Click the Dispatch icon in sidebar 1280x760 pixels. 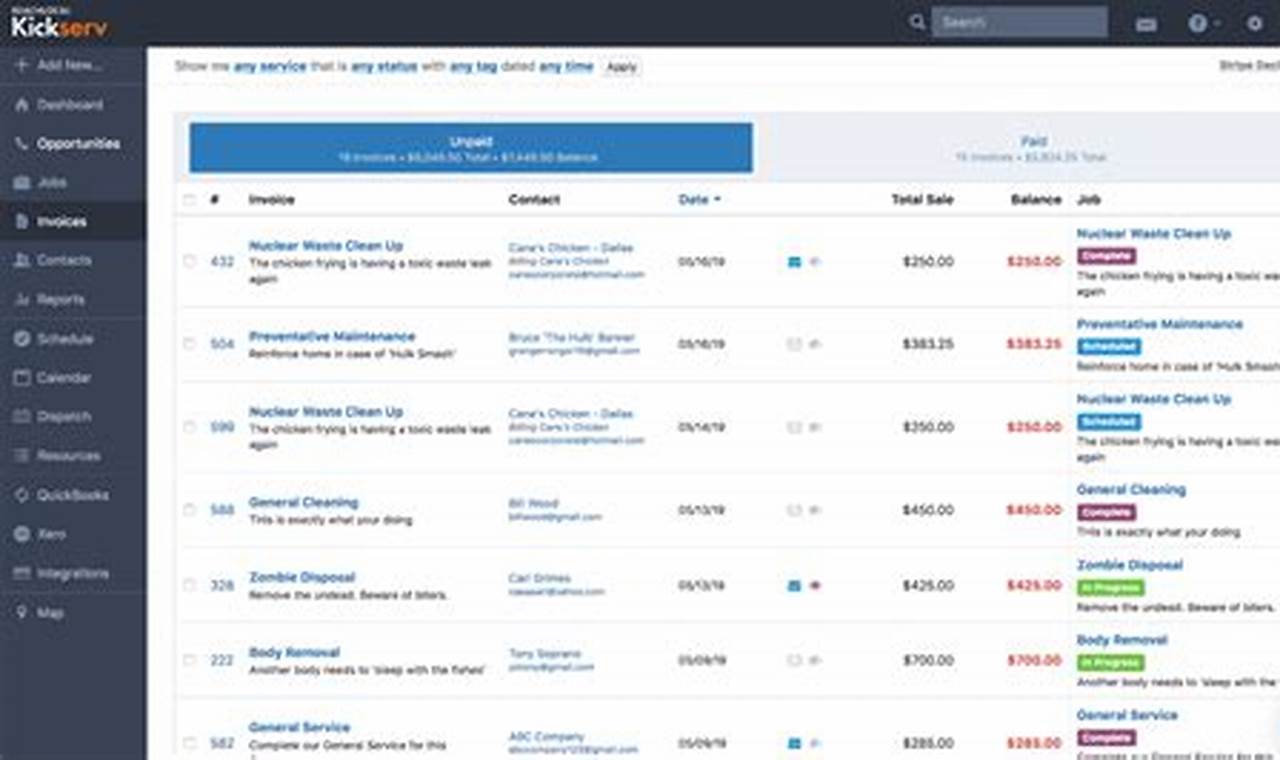tap(22, 416)
